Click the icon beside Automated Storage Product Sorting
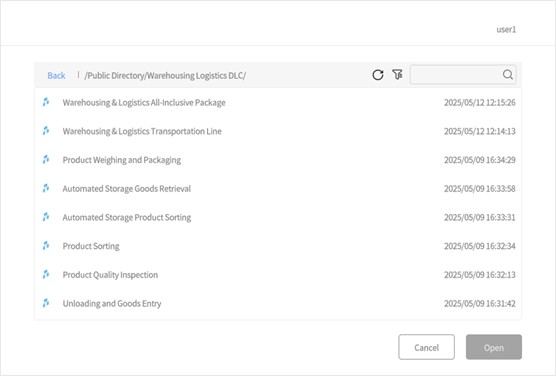Viewport: 556px width, 376px height. 46,217
